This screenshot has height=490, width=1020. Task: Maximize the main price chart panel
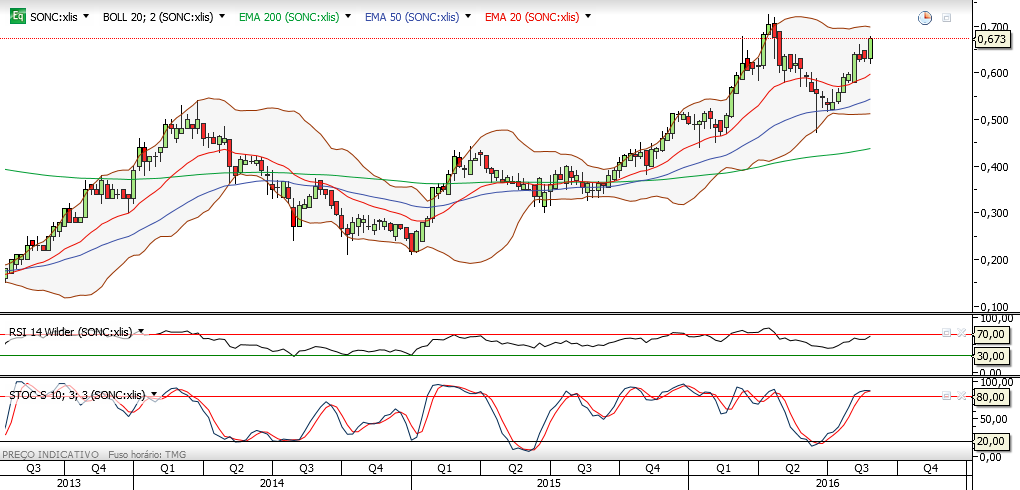pos(946,18)
